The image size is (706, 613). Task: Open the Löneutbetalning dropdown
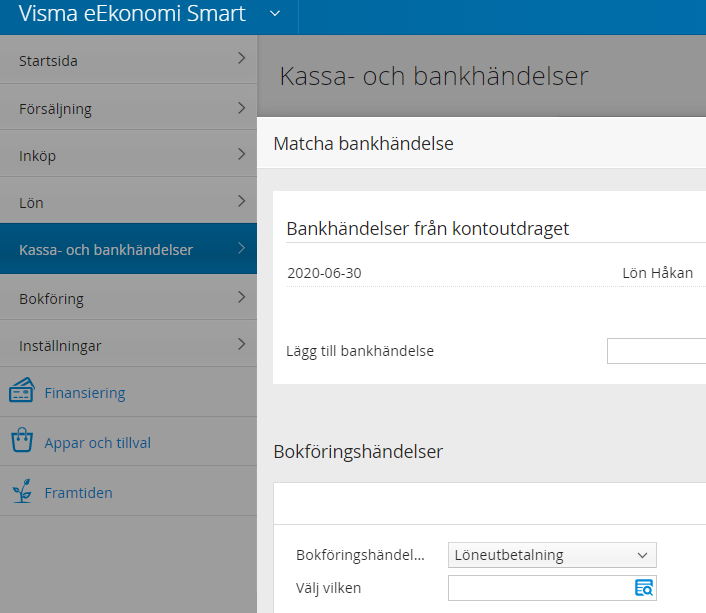(552, 555)
